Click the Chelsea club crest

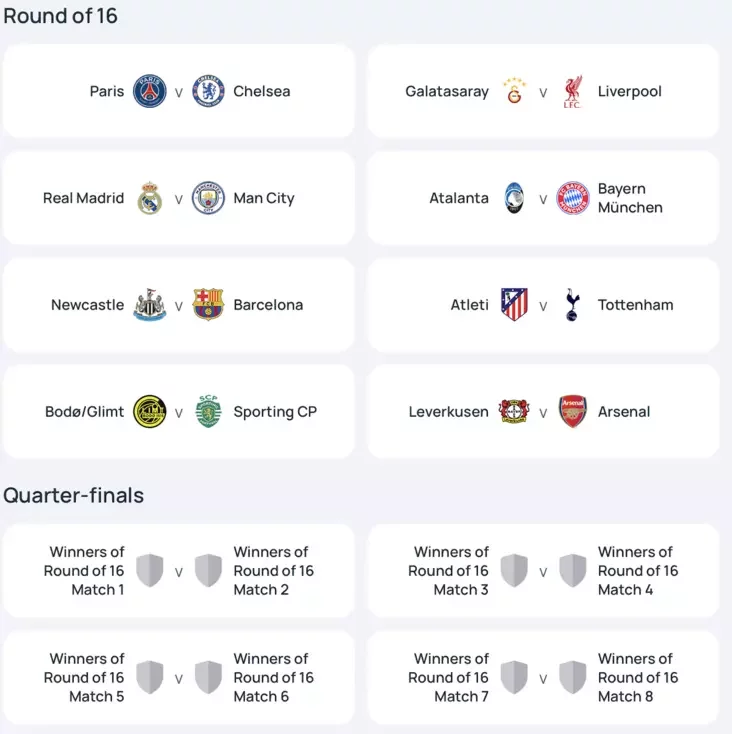[208, 91]
